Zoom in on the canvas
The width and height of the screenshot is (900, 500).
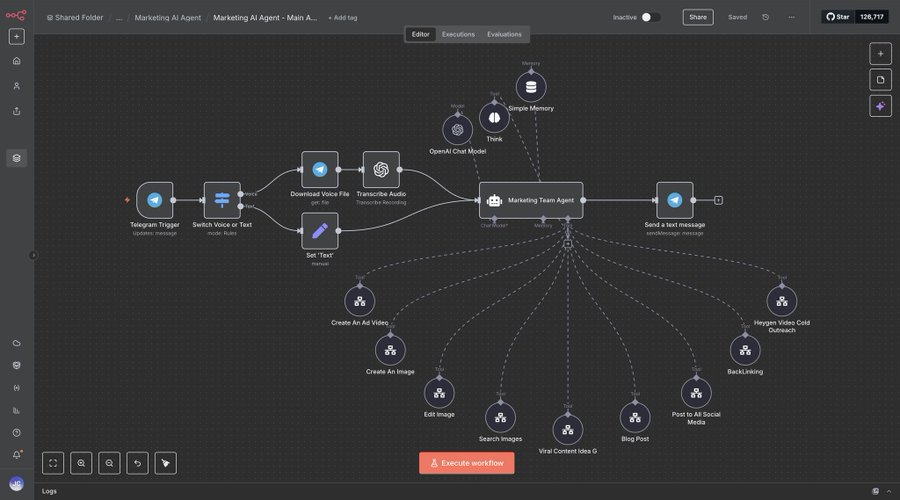click(81, 463)
